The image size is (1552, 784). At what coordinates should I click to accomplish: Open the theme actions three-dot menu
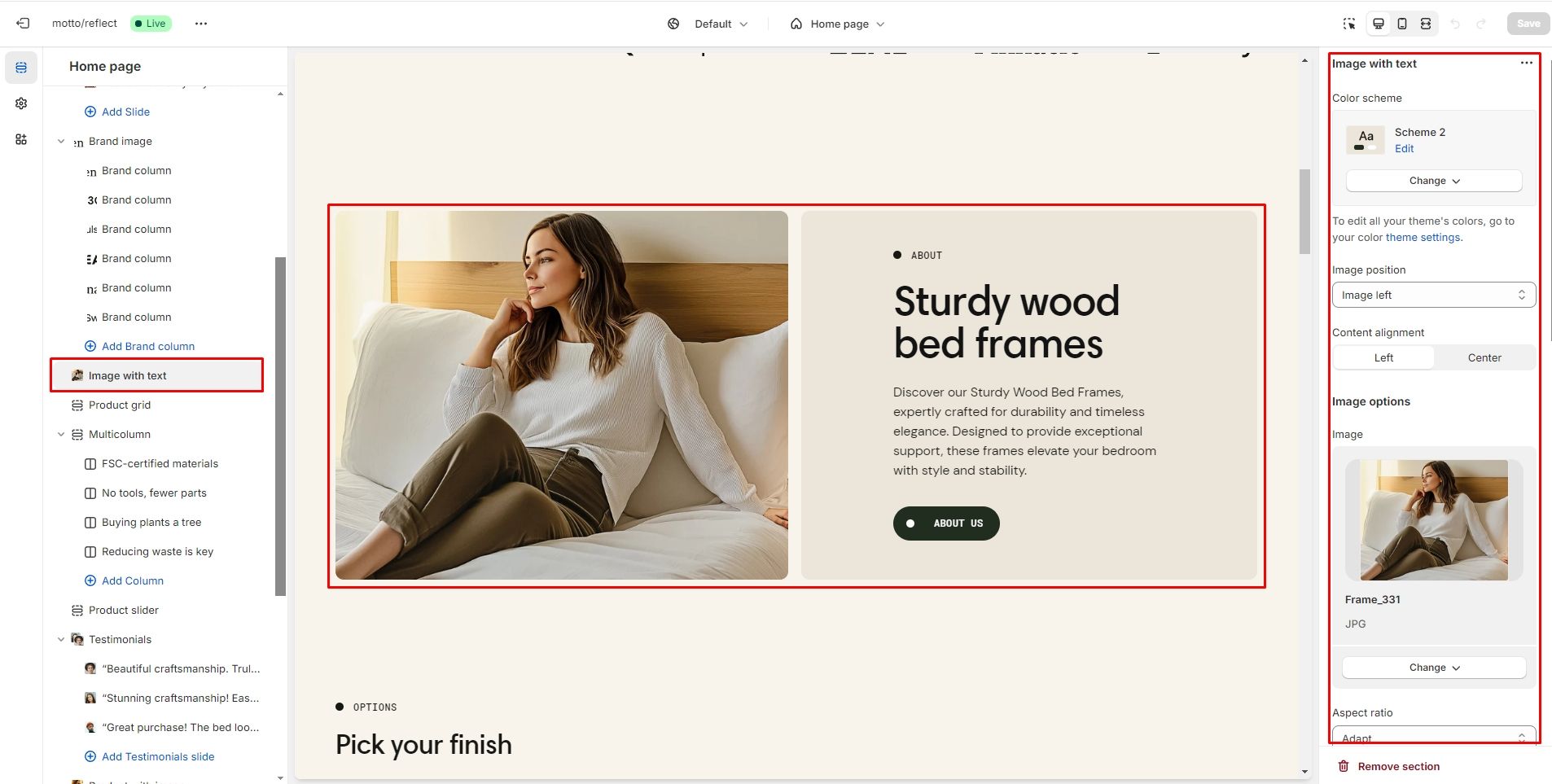coord(201,24)
